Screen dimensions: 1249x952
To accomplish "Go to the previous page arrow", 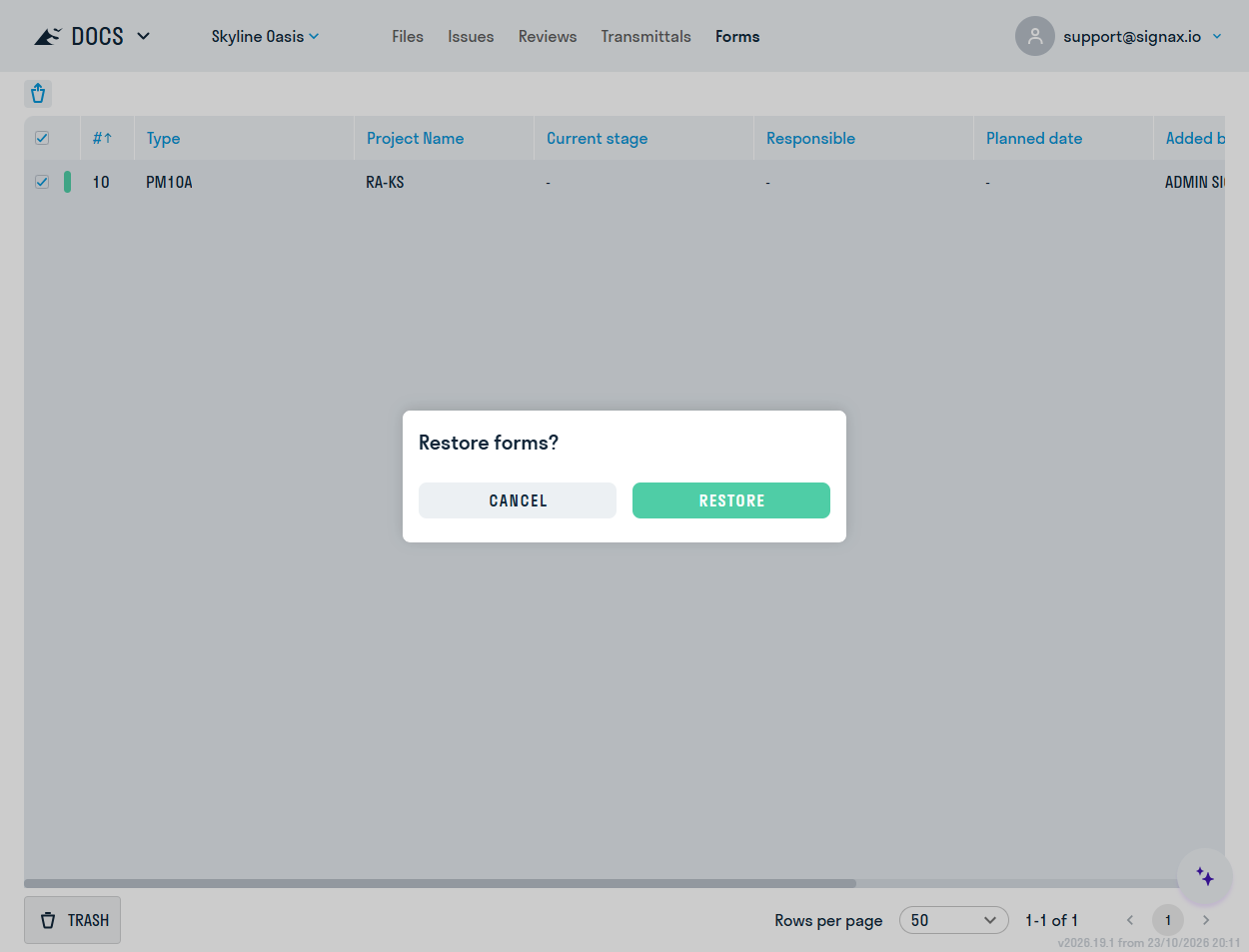I will click(x=1130, y=920).
